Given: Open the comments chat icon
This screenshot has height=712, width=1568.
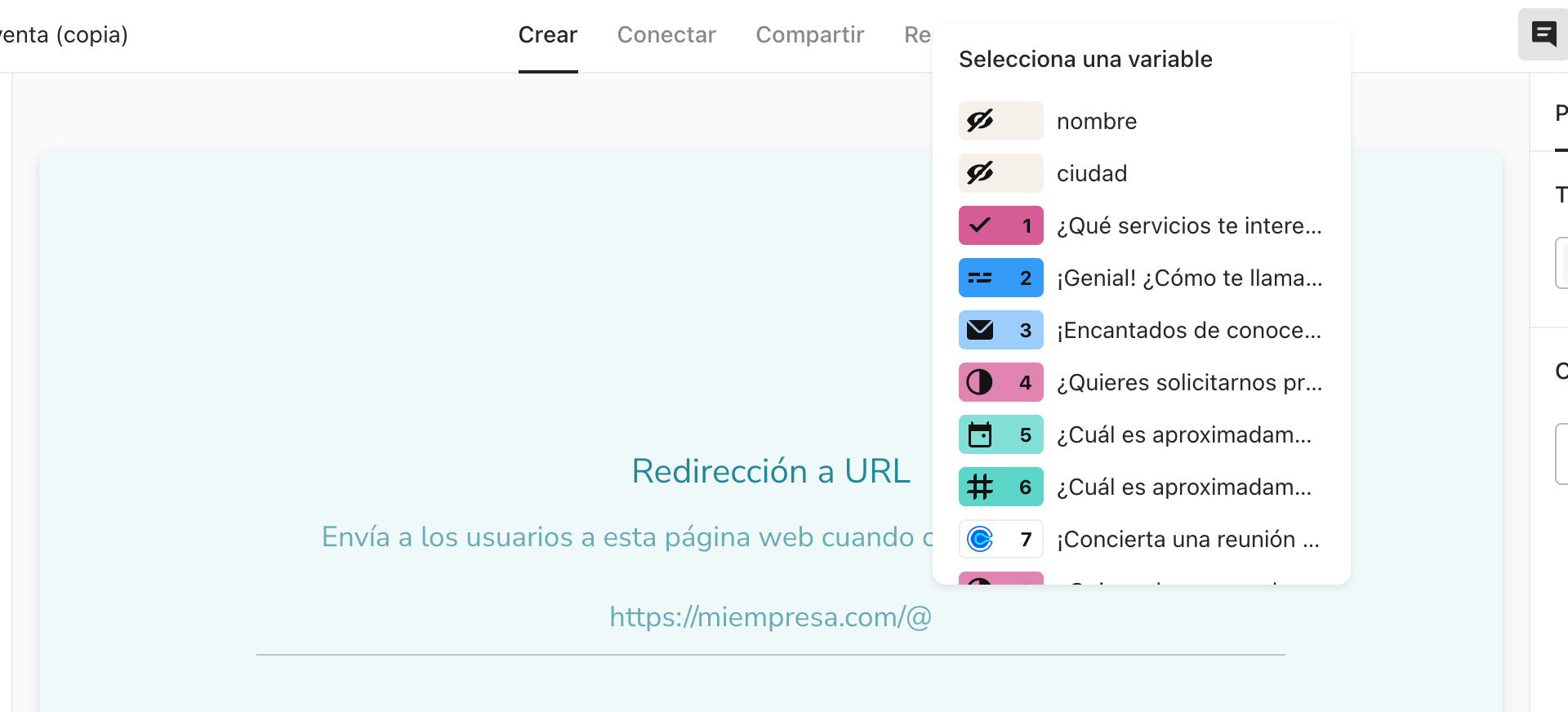Looking at the screenshot, I should (1543, 34).
